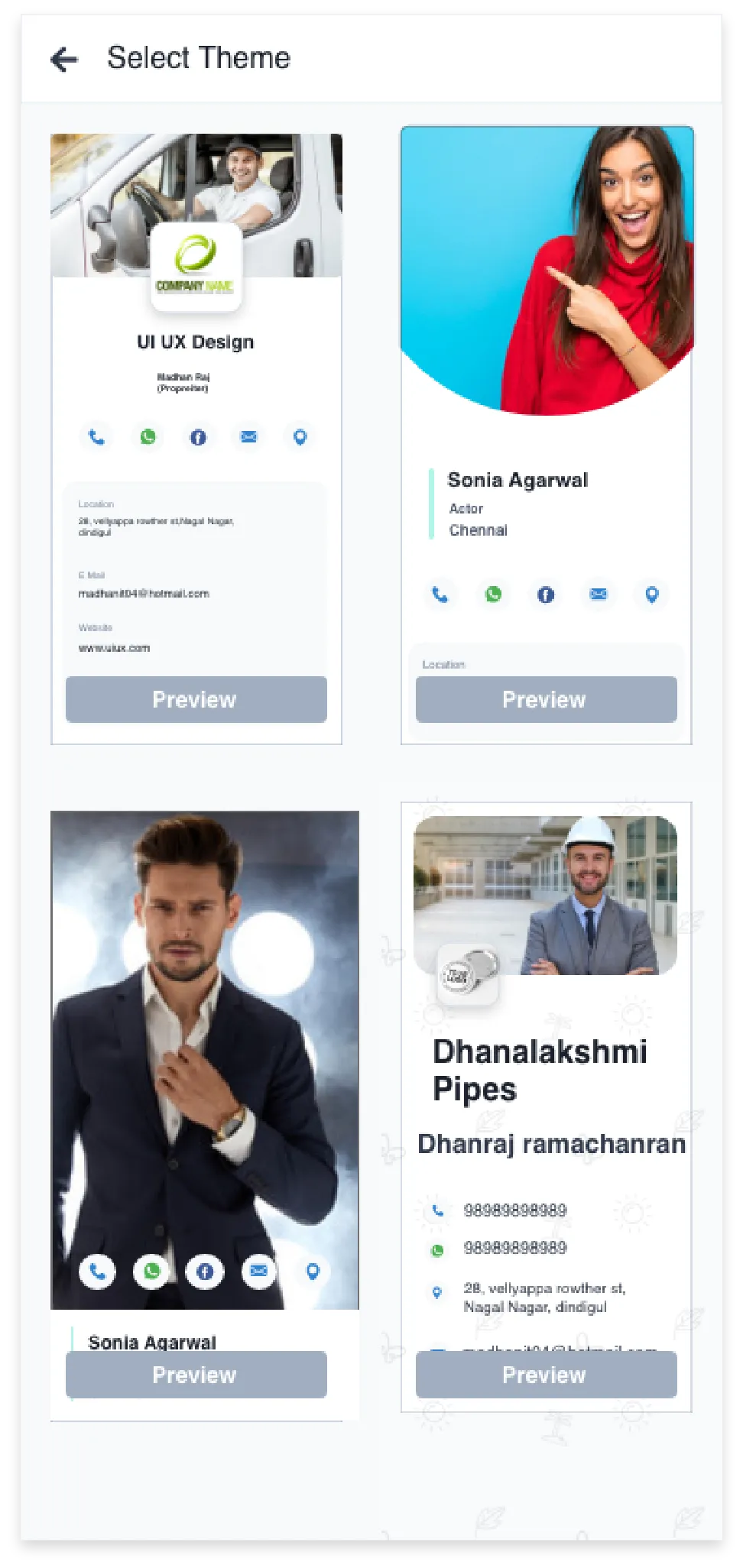
Task: Tap phone icon on UI UX Design card
Action: click(96, 437)
